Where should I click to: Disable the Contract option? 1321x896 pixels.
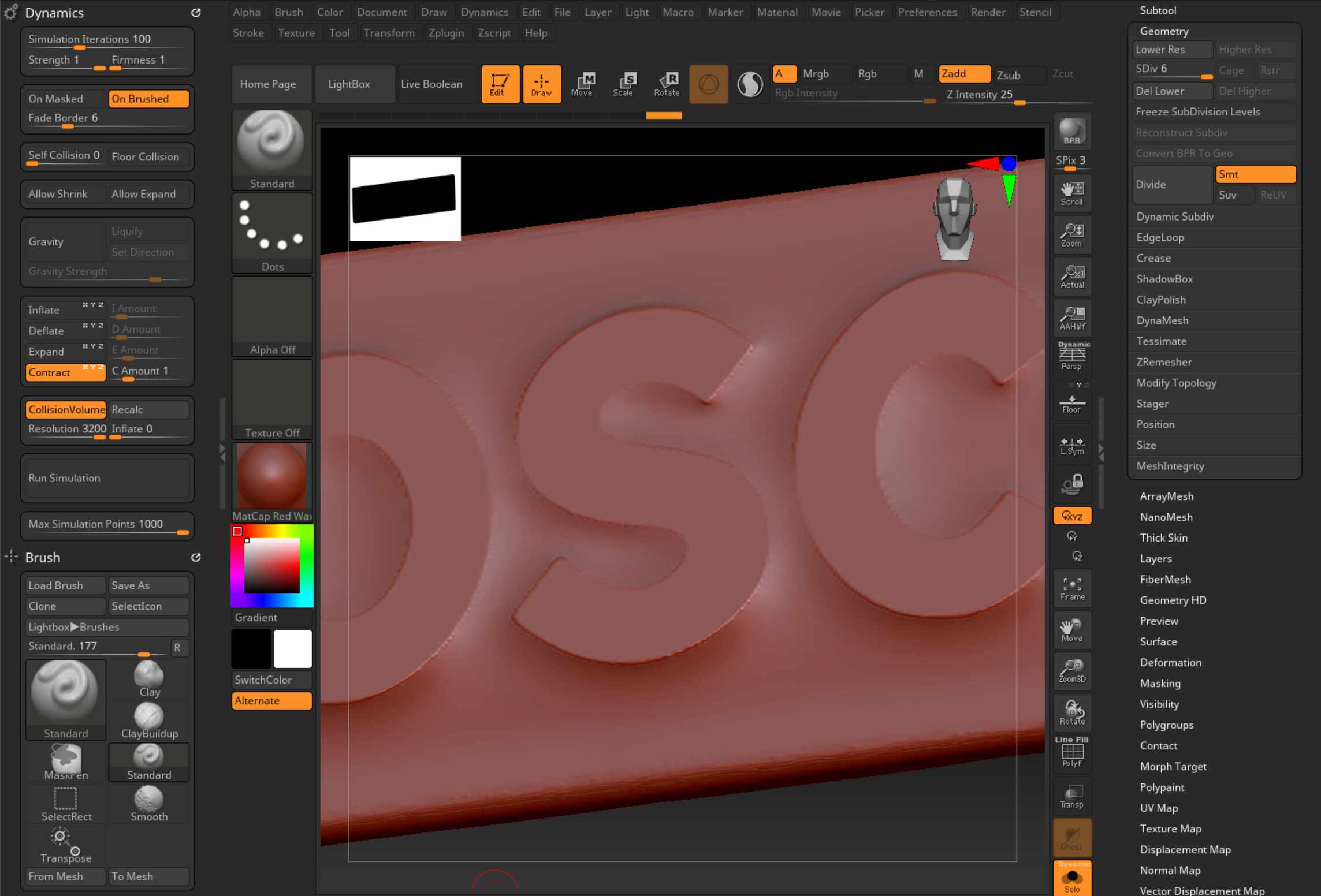(x=65, y=372)
